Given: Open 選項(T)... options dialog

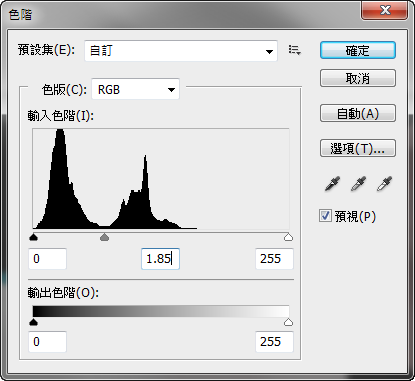Looking at the screenshot, I should point(358,148).
